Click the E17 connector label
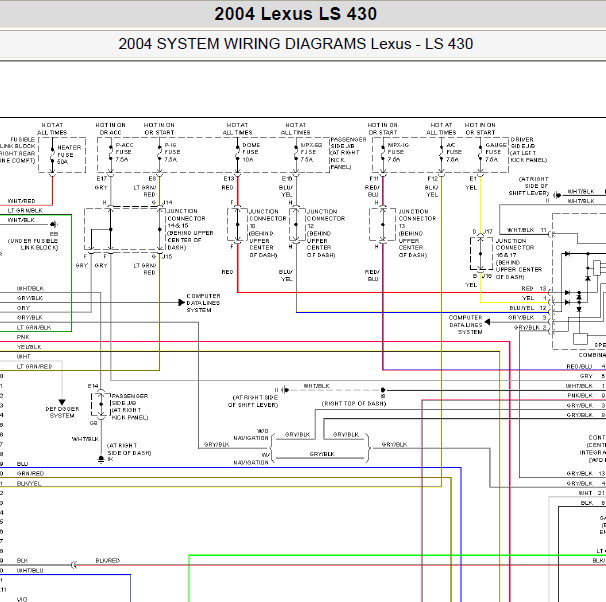This screenshot has width=606, height=602. [x=102, y=179]
